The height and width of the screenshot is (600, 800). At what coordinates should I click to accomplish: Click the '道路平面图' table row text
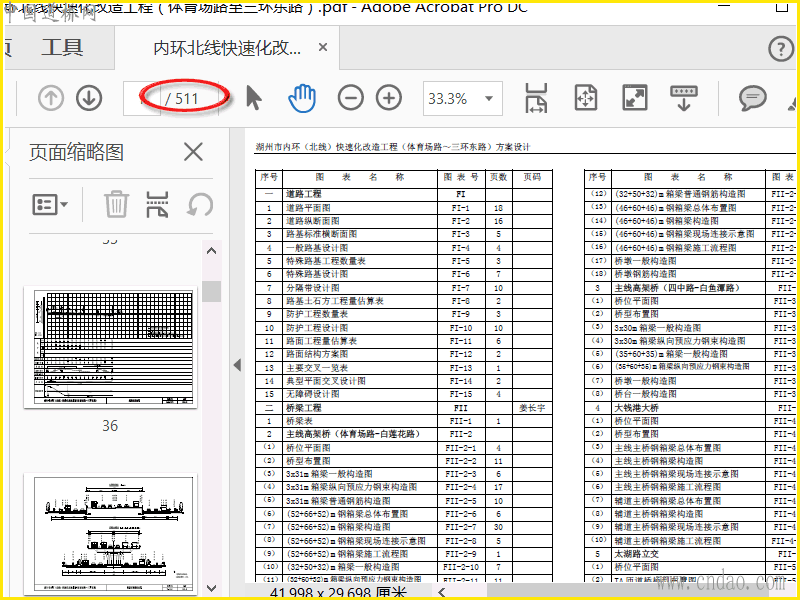pos(308,208)
